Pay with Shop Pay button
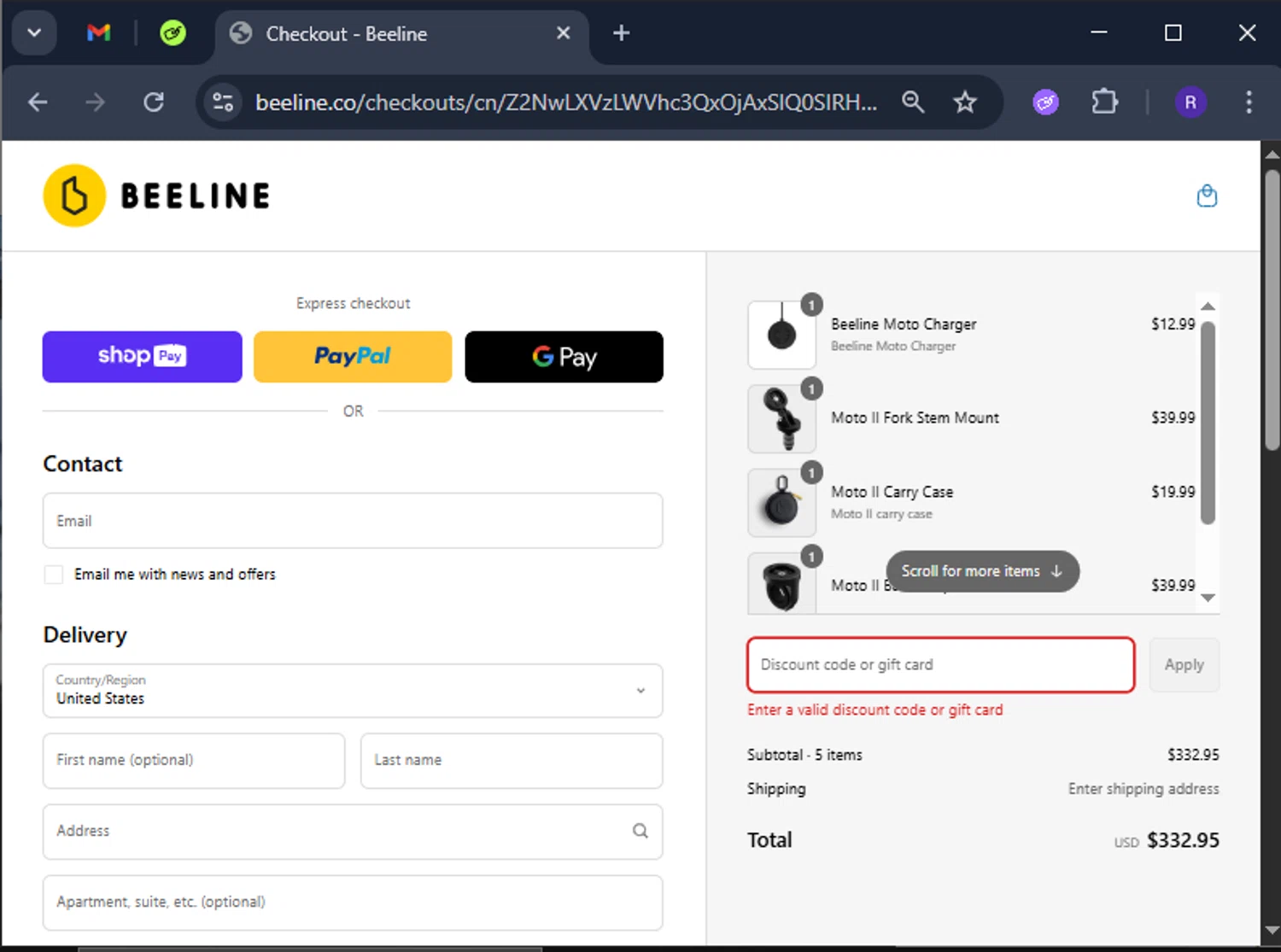Viewport: 1281px width, 952px height. click(x=143, y=357)
